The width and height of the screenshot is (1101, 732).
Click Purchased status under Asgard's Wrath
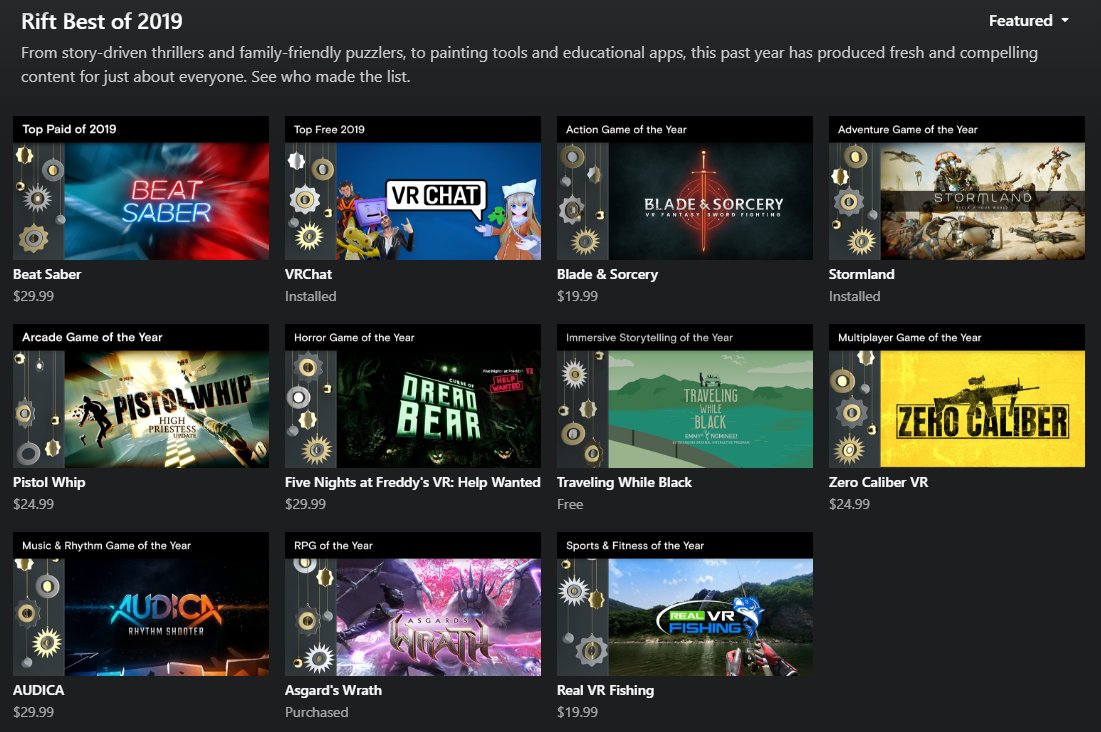pos(317,712)
